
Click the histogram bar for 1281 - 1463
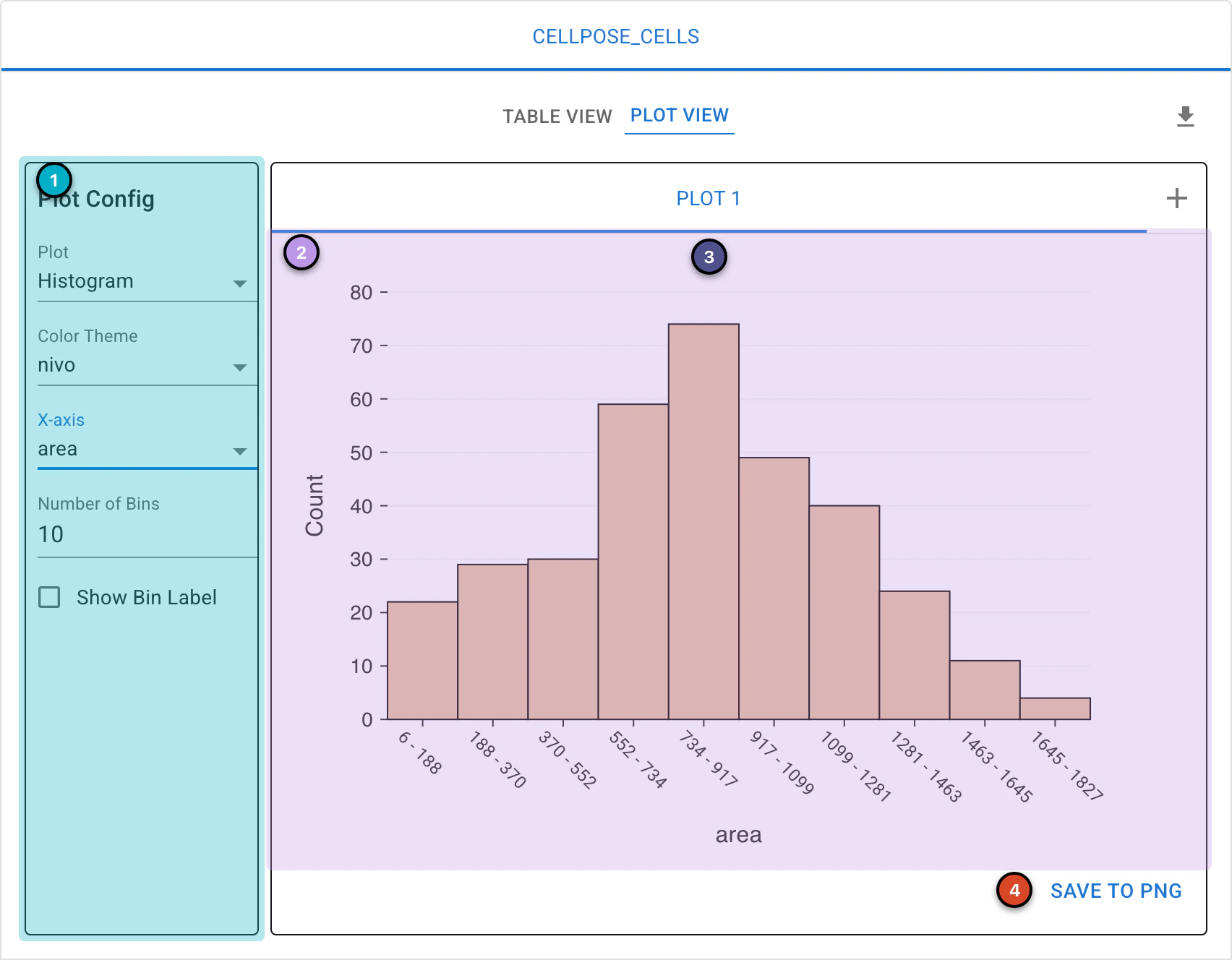point(915,655)
